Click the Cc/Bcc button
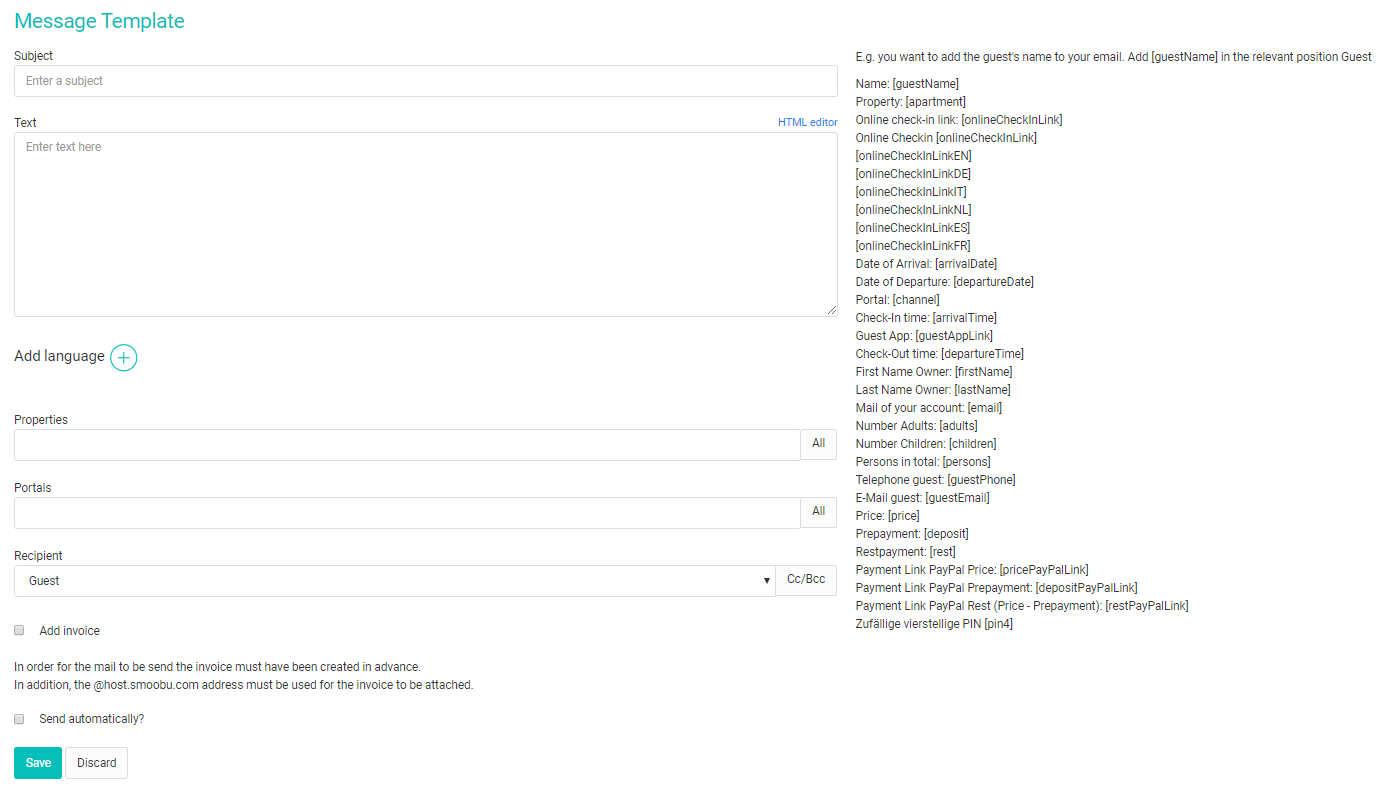The image size is (1387, 790). coord(806,580)
